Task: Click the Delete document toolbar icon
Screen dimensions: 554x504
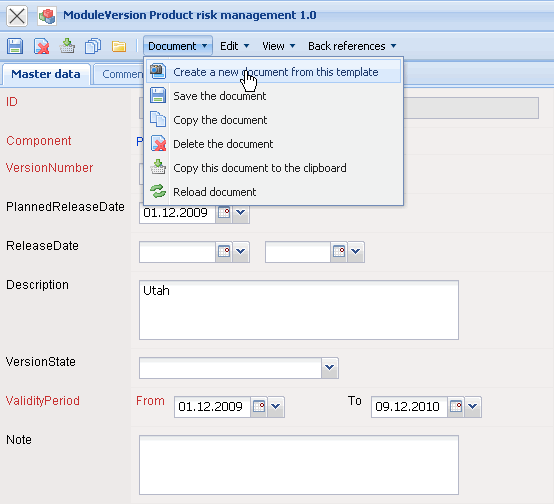Action: (41, 46)
